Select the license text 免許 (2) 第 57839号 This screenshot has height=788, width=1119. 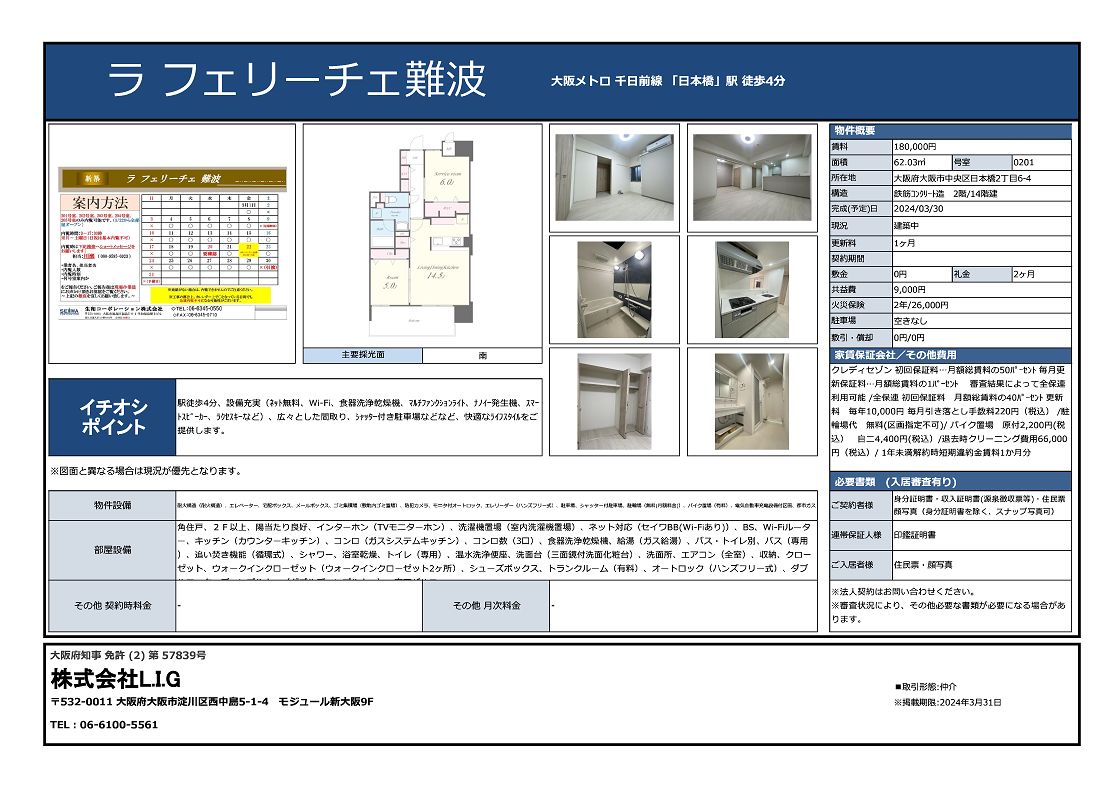[156, 655]
